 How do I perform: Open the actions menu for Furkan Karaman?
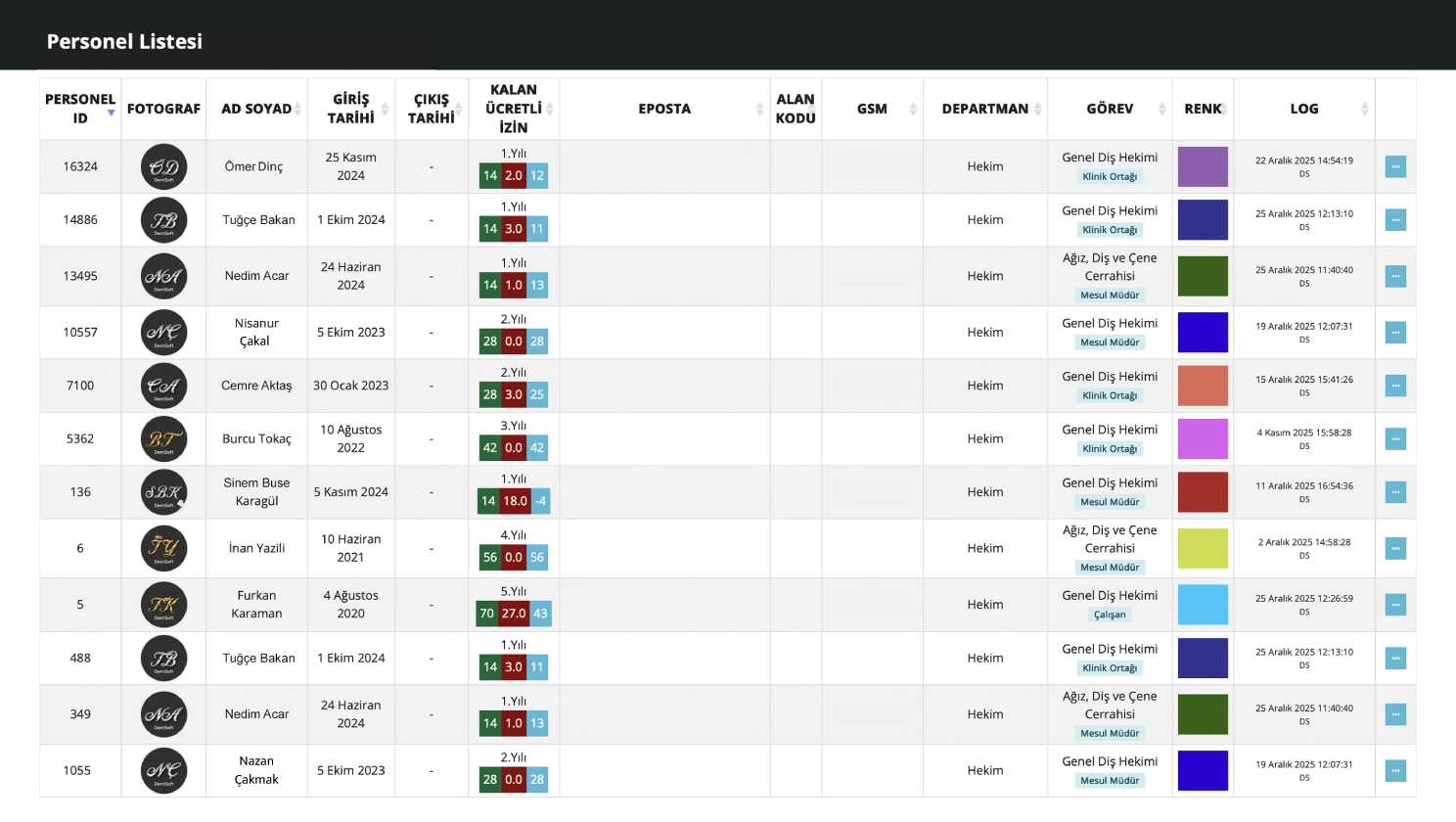click(x=1395, y=605)
